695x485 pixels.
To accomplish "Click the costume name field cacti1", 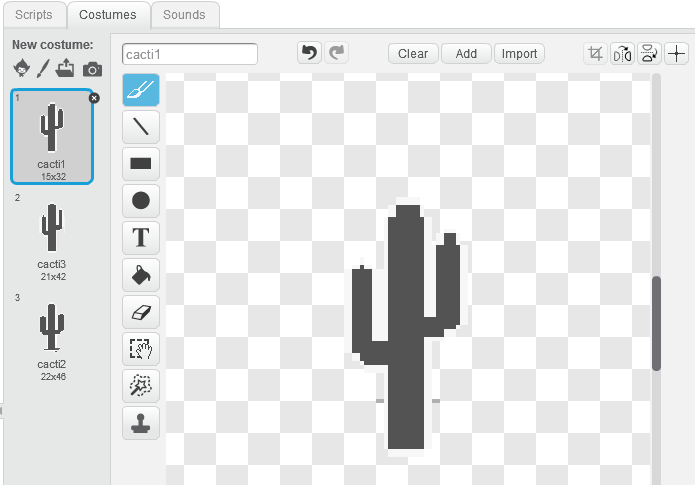I will tap(190, 54).
